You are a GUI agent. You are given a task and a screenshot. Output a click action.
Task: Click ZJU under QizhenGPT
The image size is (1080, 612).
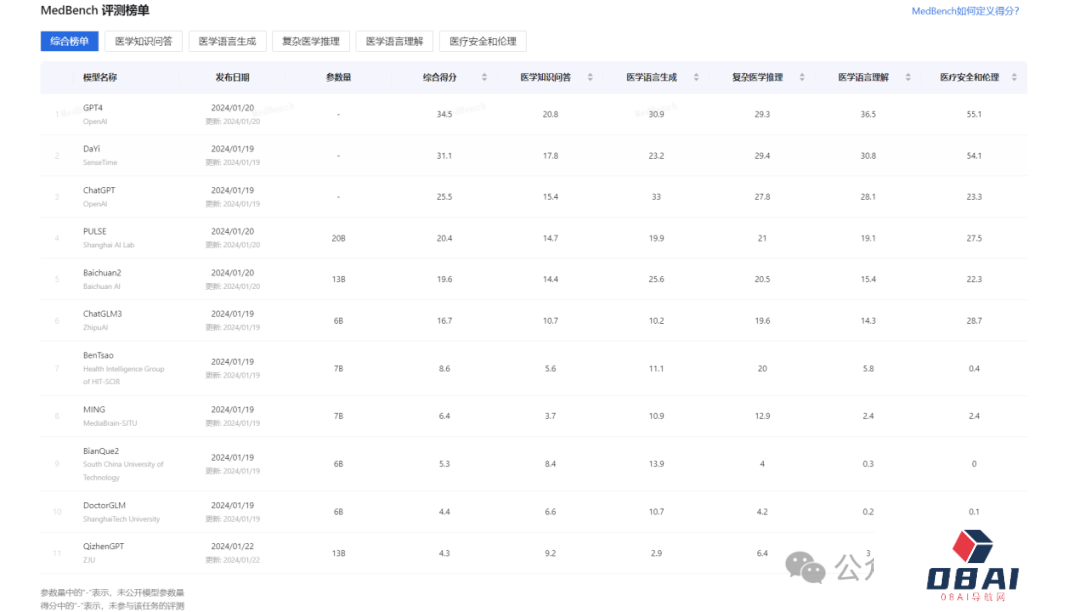[89, 560]
